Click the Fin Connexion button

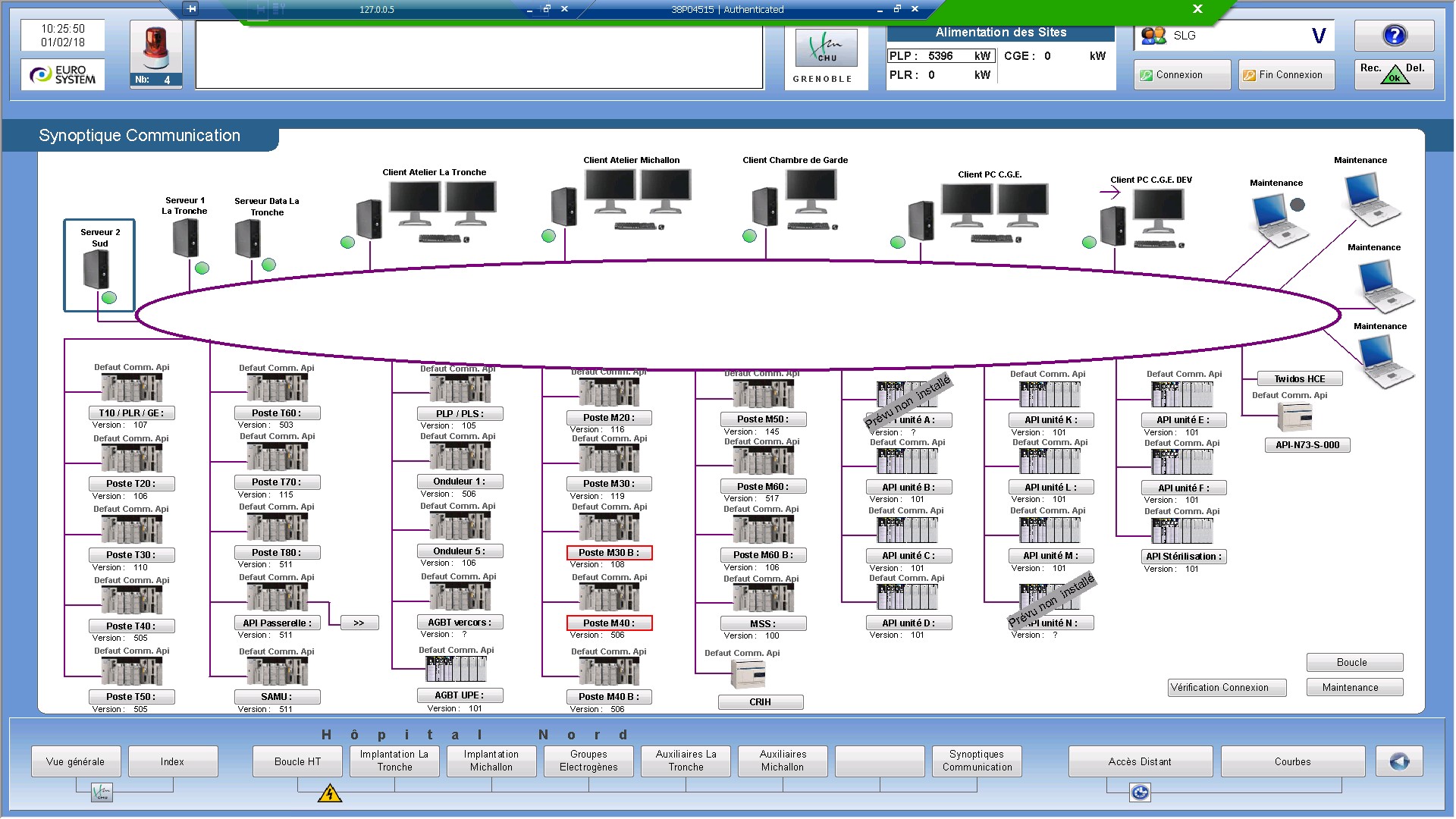1286,75
